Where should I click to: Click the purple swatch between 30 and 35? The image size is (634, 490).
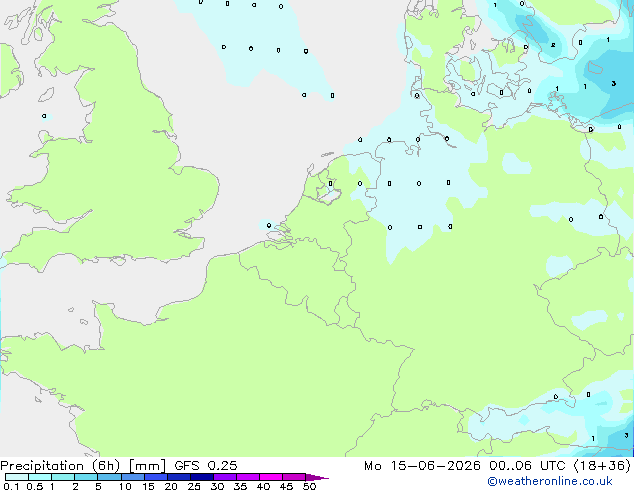[x=225, y=477]
